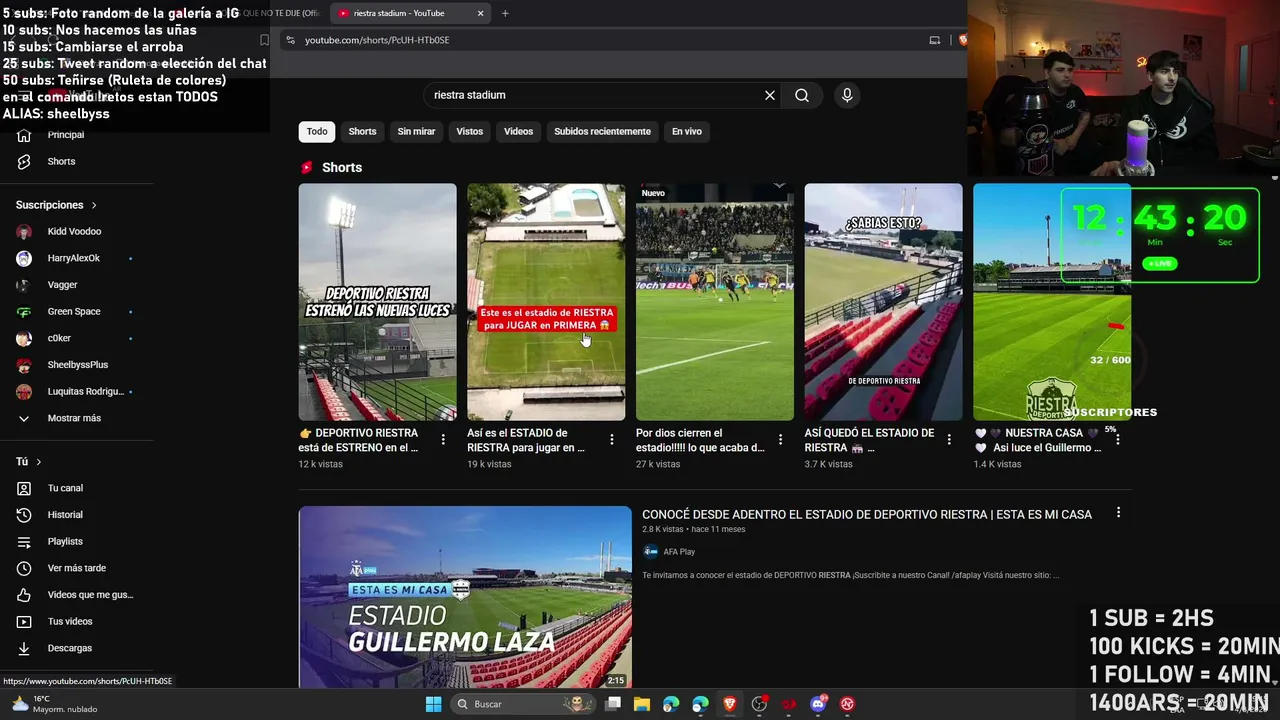
Task: Click the browser address bar URL
Action: [x=377, y=40]
